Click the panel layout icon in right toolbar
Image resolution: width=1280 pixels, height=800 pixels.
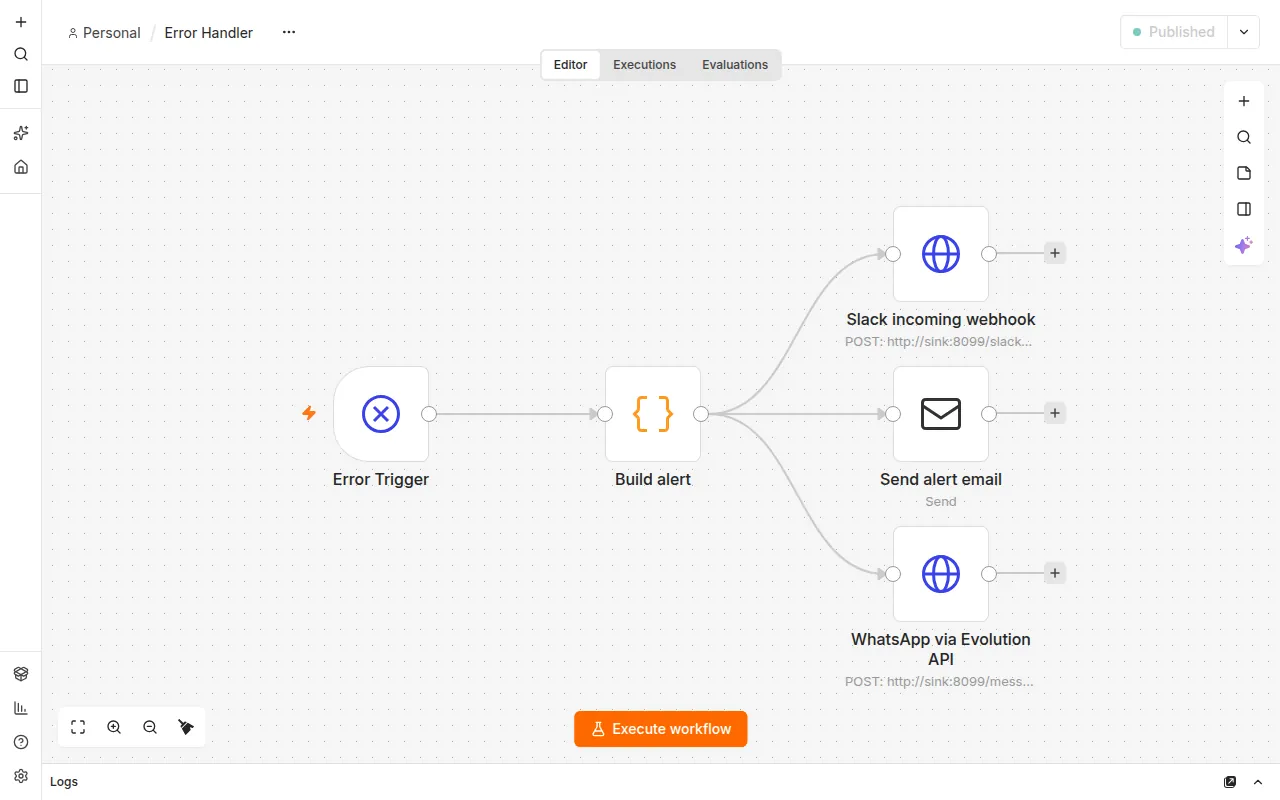[1244, 209]
